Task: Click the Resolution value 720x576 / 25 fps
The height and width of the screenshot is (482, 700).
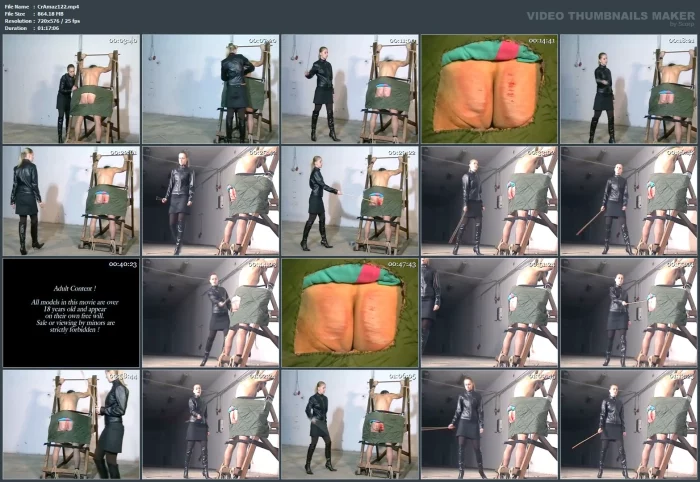Action: [59, 20]
